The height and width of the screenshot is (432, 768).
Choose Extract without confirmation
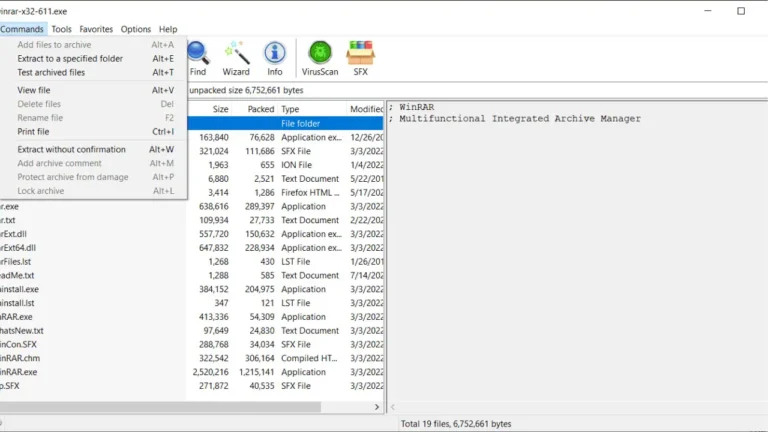[94, 149]
